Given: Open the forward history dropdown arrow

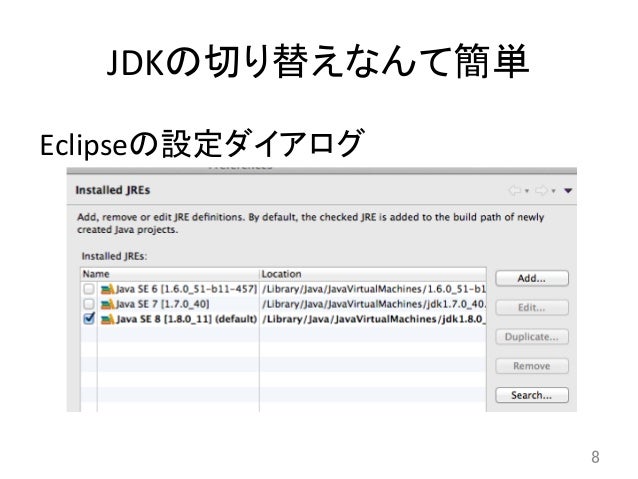Looking at the screenshot, I should pyautogui.click(x=553, y=191).
